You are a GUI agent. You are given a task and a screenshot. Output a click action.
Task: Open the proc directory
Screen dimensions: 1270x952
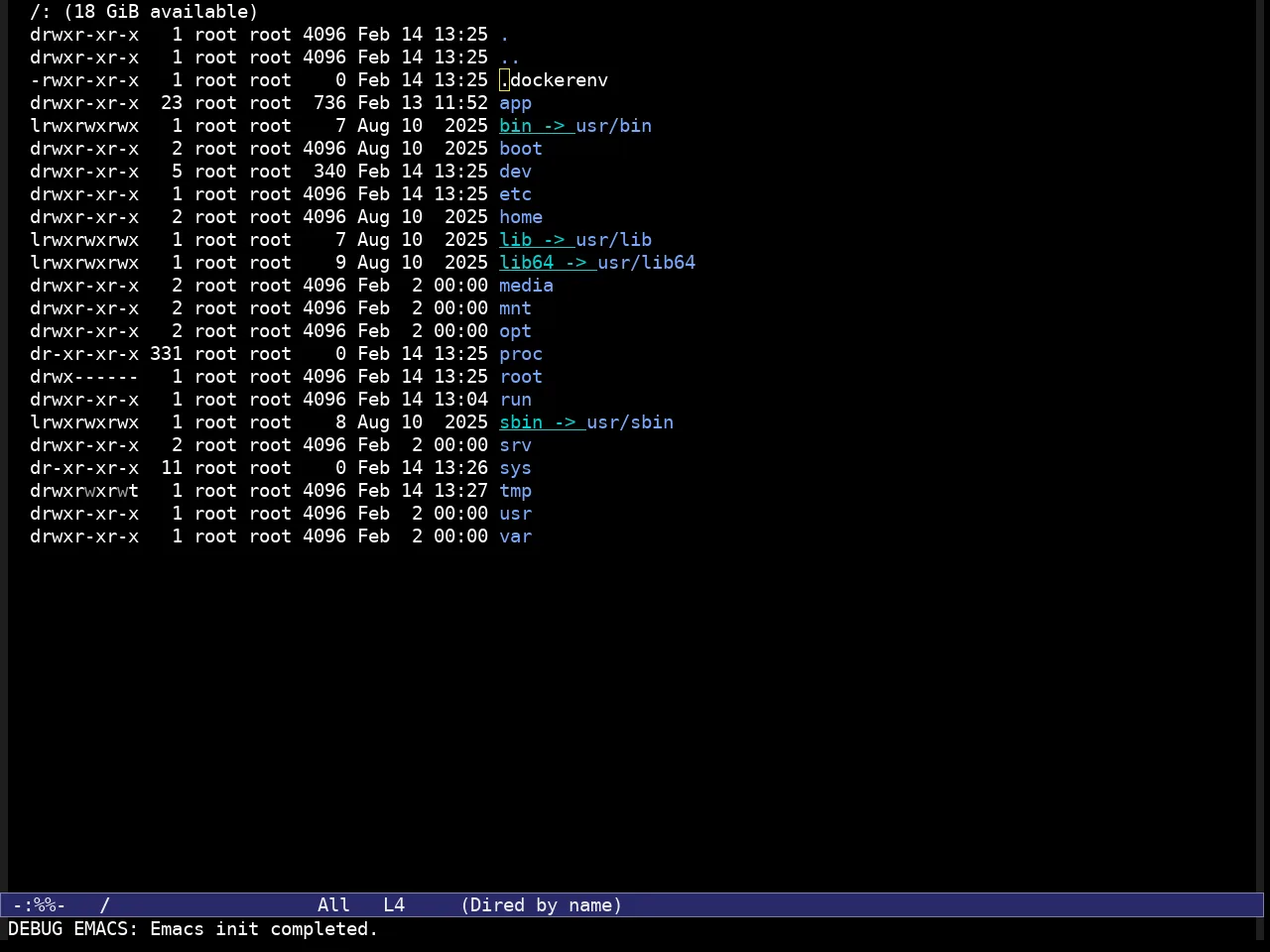pos(521,354)
